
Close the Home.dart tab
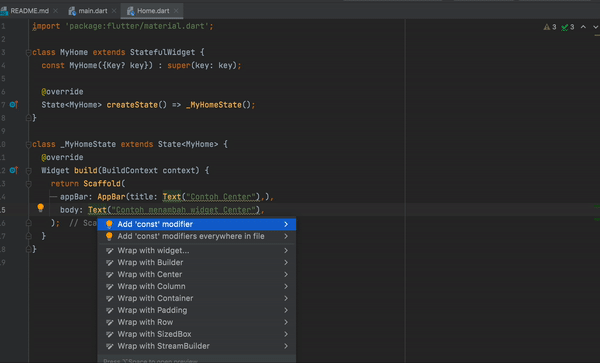pyautogui.click(x=176, y=11)
